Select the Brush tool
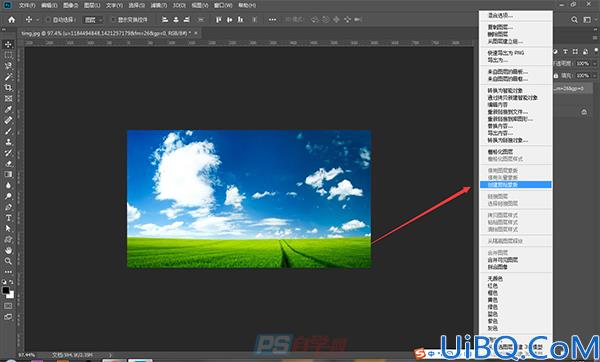 pos(8,131)
